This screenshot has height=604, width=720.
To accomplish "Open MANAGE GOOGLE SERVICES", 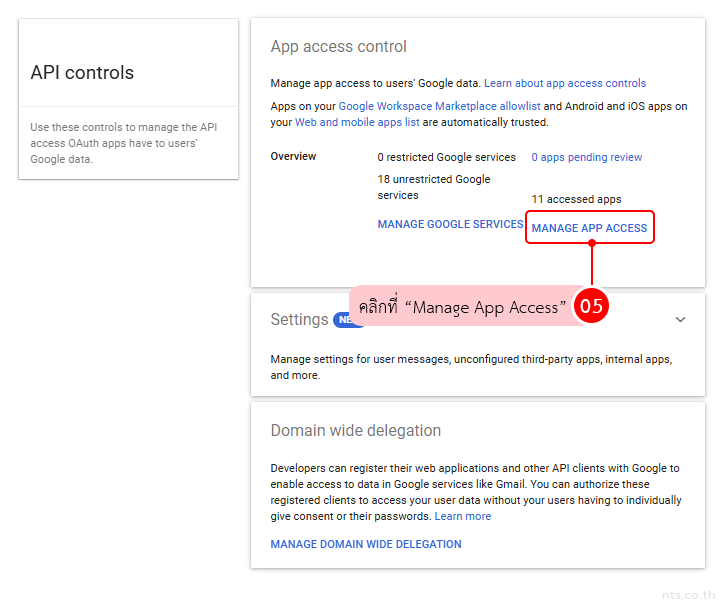I will (x=450, y=224).
